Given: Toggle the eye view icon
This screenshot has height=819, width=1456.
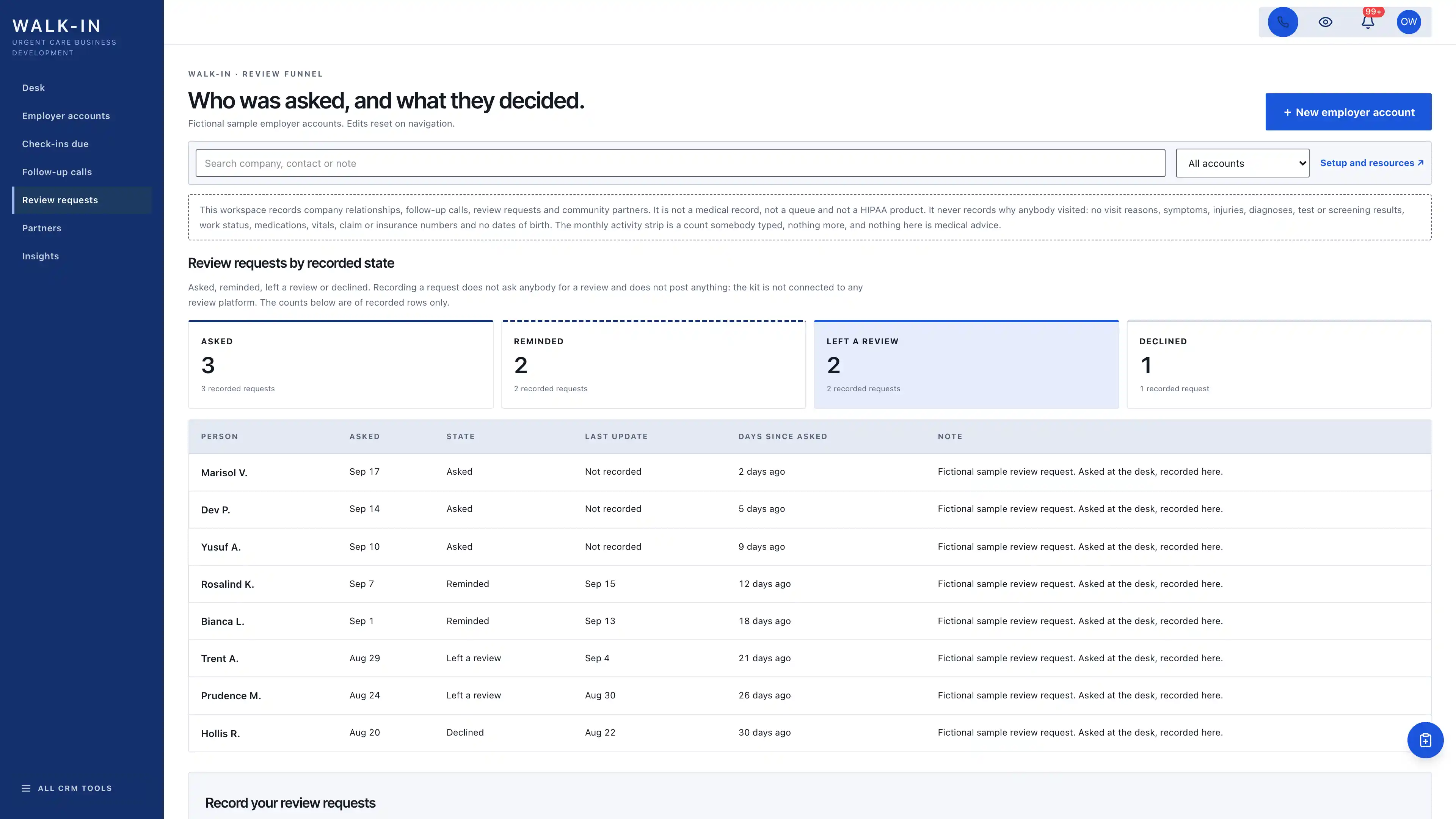Looking at the screenshot, I should [1326, 22].
